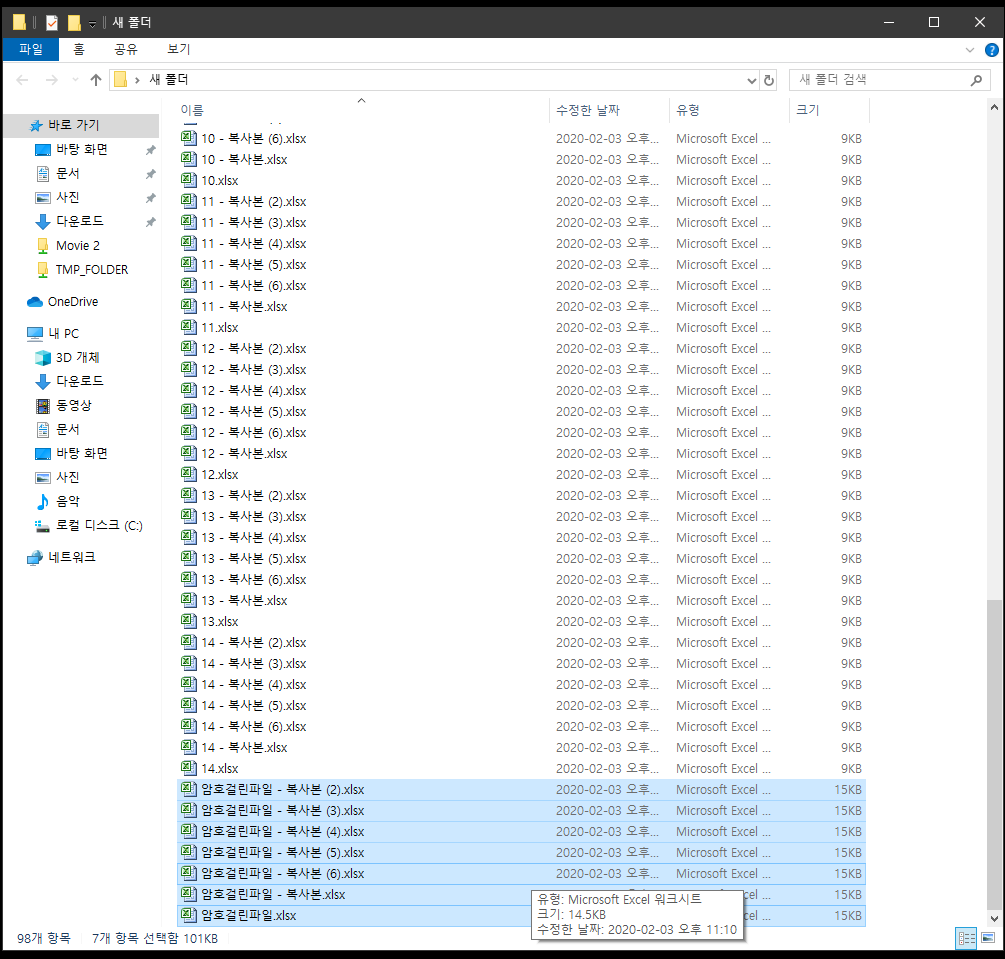
Task: Go up one folder level
Action: 96,80
